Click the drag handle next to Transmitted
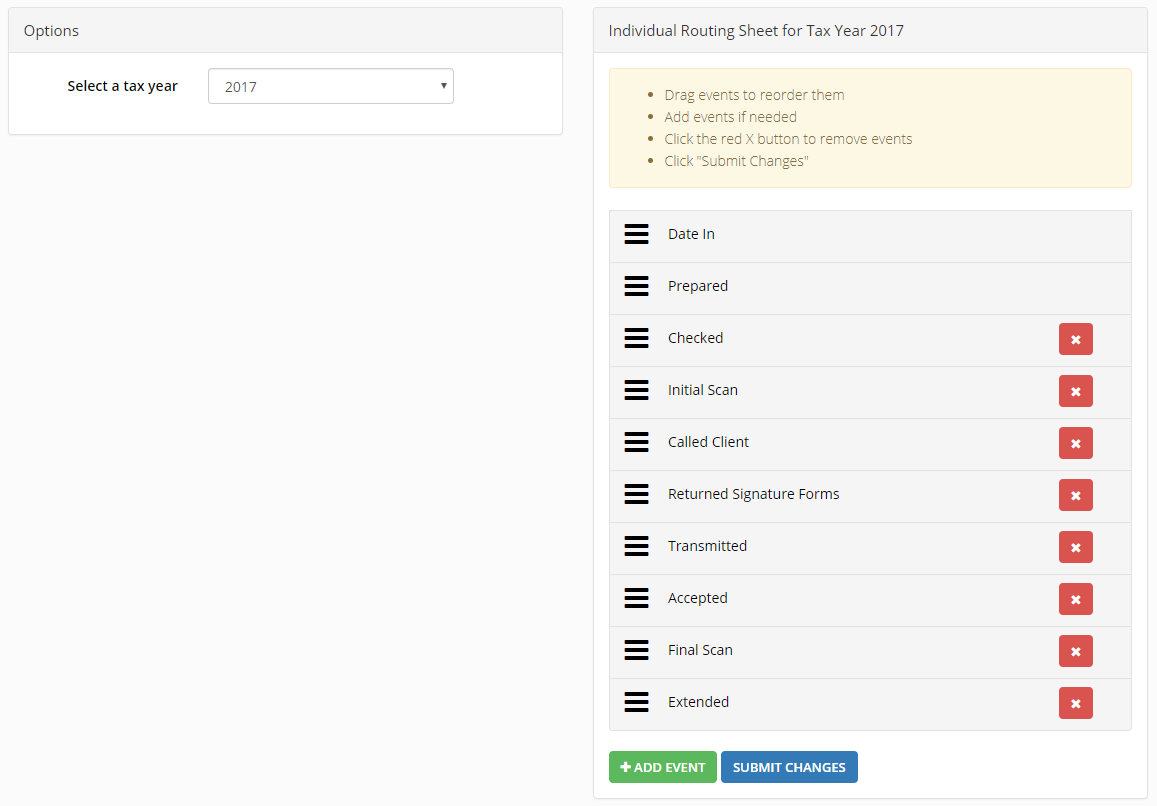 (636, 546)
